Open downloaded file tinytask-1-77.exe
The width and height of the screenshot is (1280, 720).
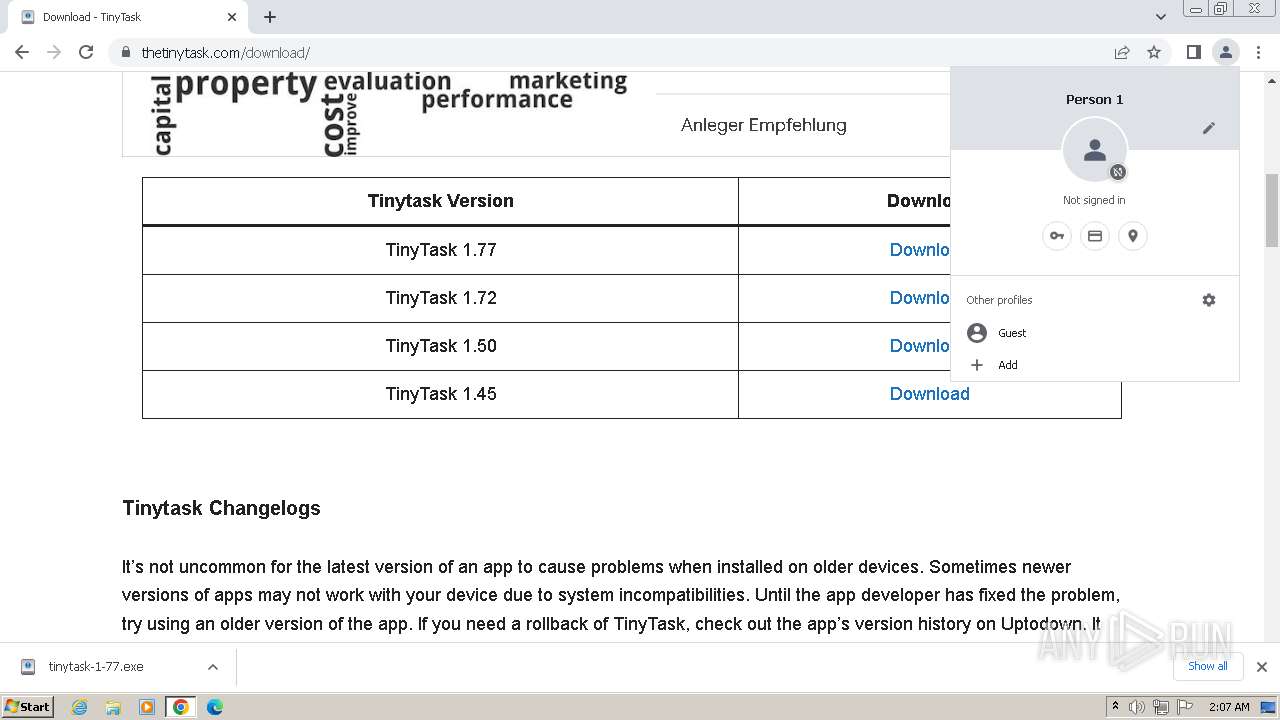(x=96, y=667)
